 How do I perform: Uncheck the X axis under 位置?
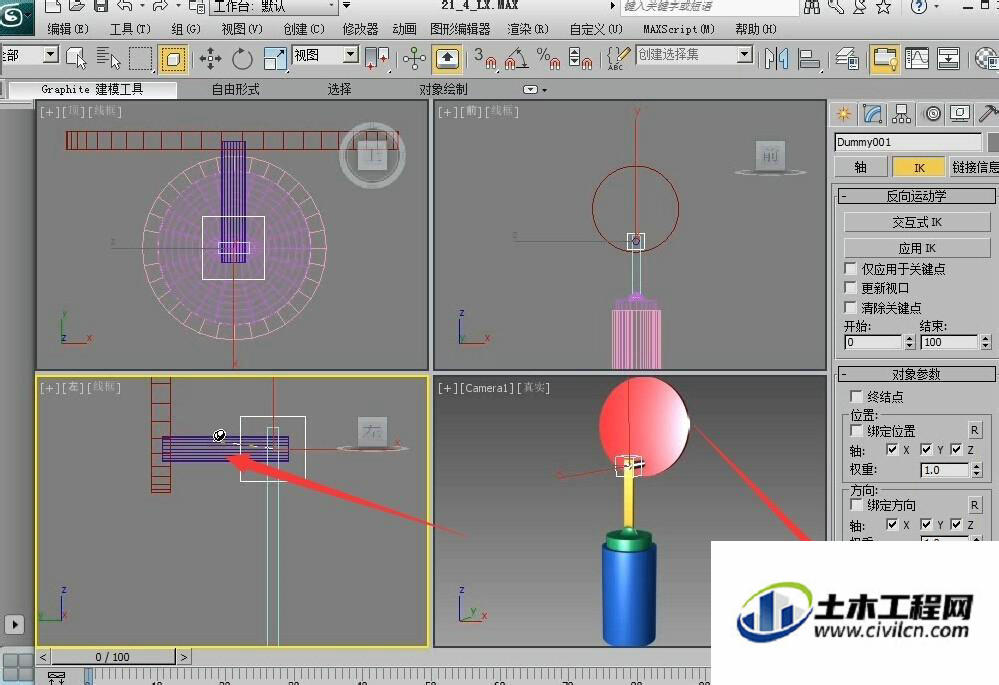pyautogui.click(x=892, y=450)
